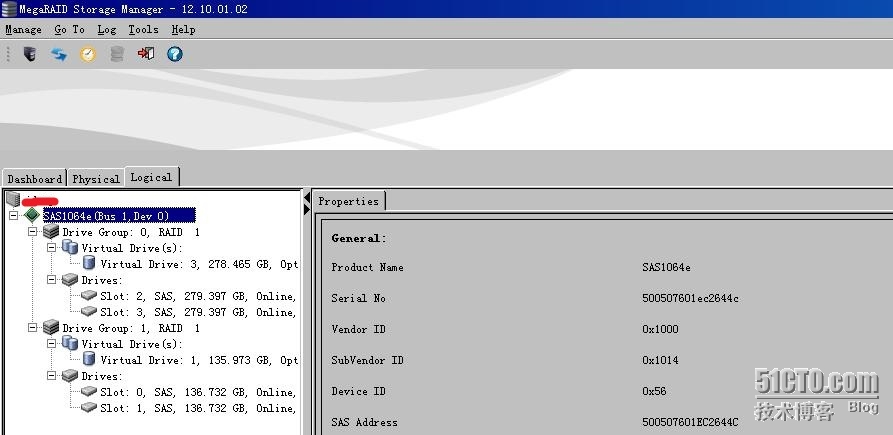893x435 pixels.
Task: Click SAS Address value 500507601EC2644C
Action: [x=690, y=422]
